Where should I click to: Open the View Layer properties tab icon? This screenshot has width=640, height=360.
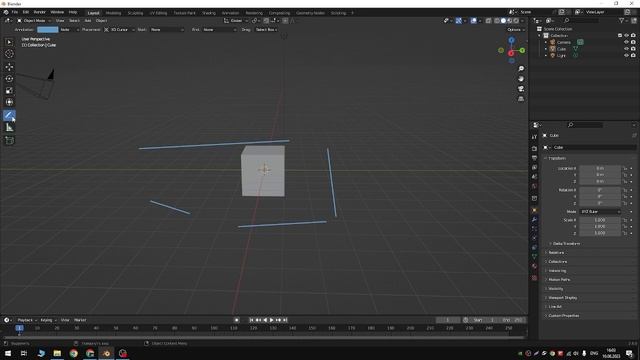click(534, 167)
